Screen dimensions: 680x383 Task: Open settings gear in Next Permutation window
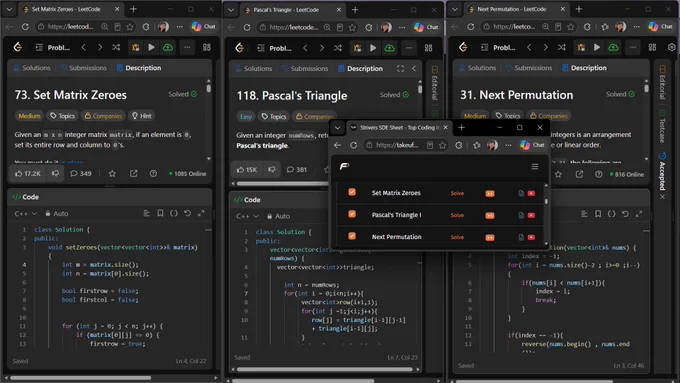tap(672, 47)
